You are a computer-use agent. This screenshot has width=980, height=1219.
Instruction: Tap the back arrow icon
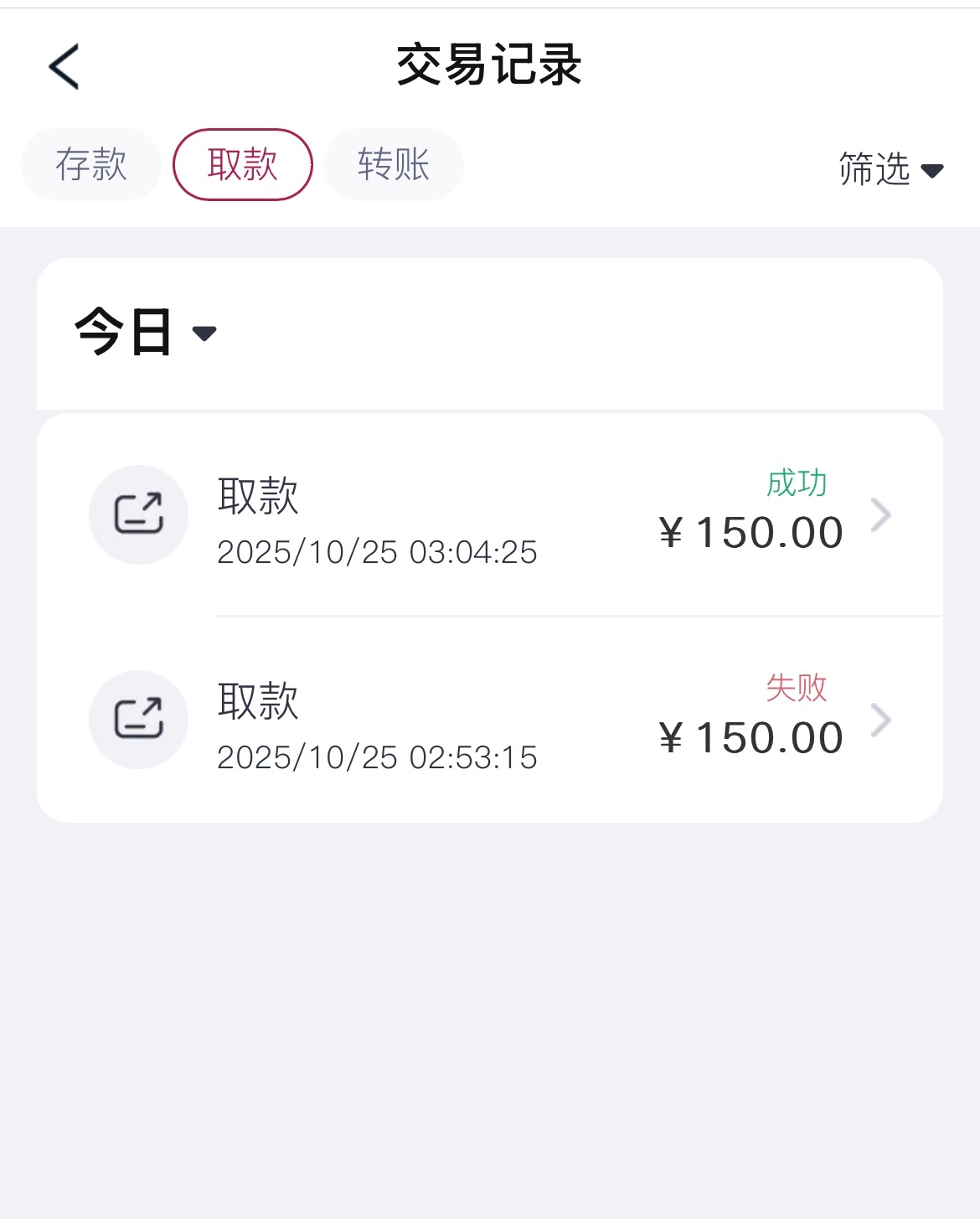(64, 66)
